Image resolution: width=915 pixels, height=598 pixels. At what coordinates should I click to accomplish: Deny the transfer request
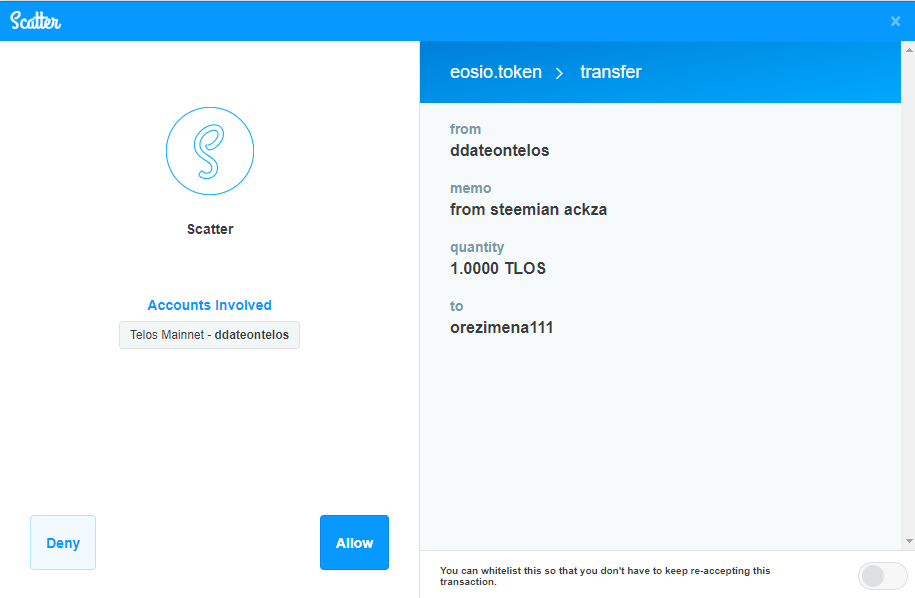coord(63,543)
